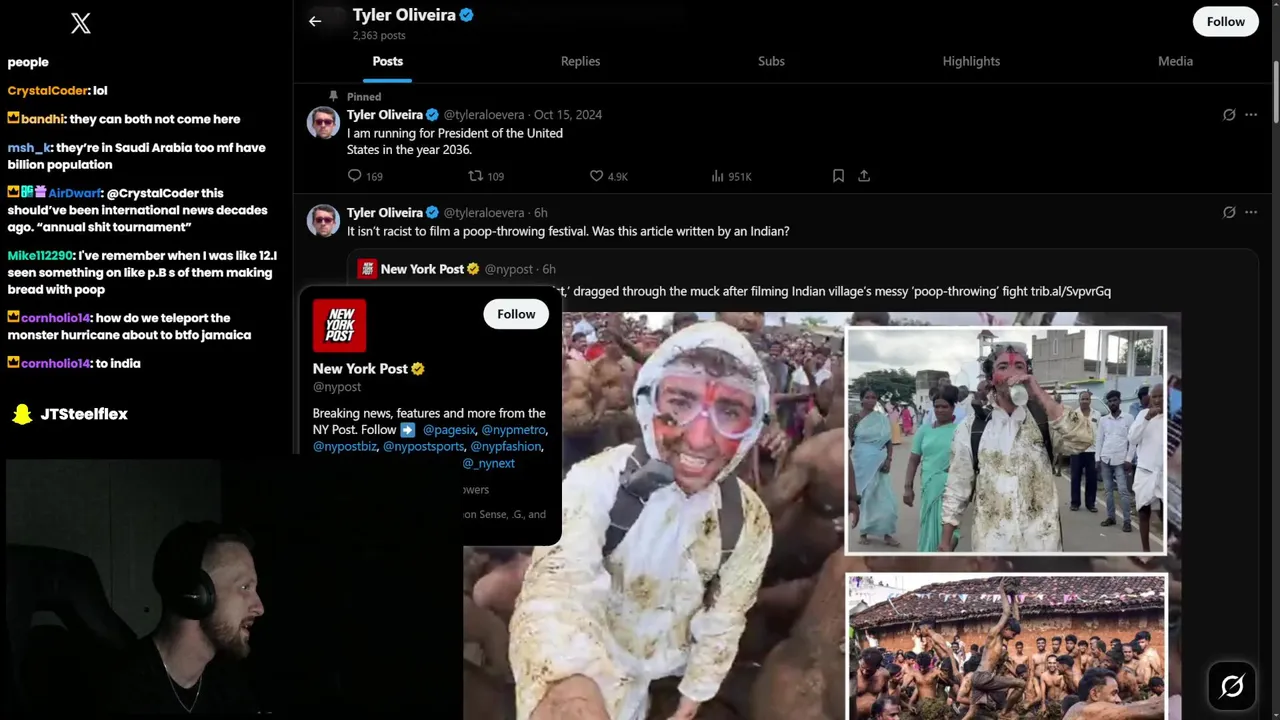This screenshot has height=720, width=1280.
Task: Follow Tyler Oliveira from the header
Action: [x=1225, y=21]
